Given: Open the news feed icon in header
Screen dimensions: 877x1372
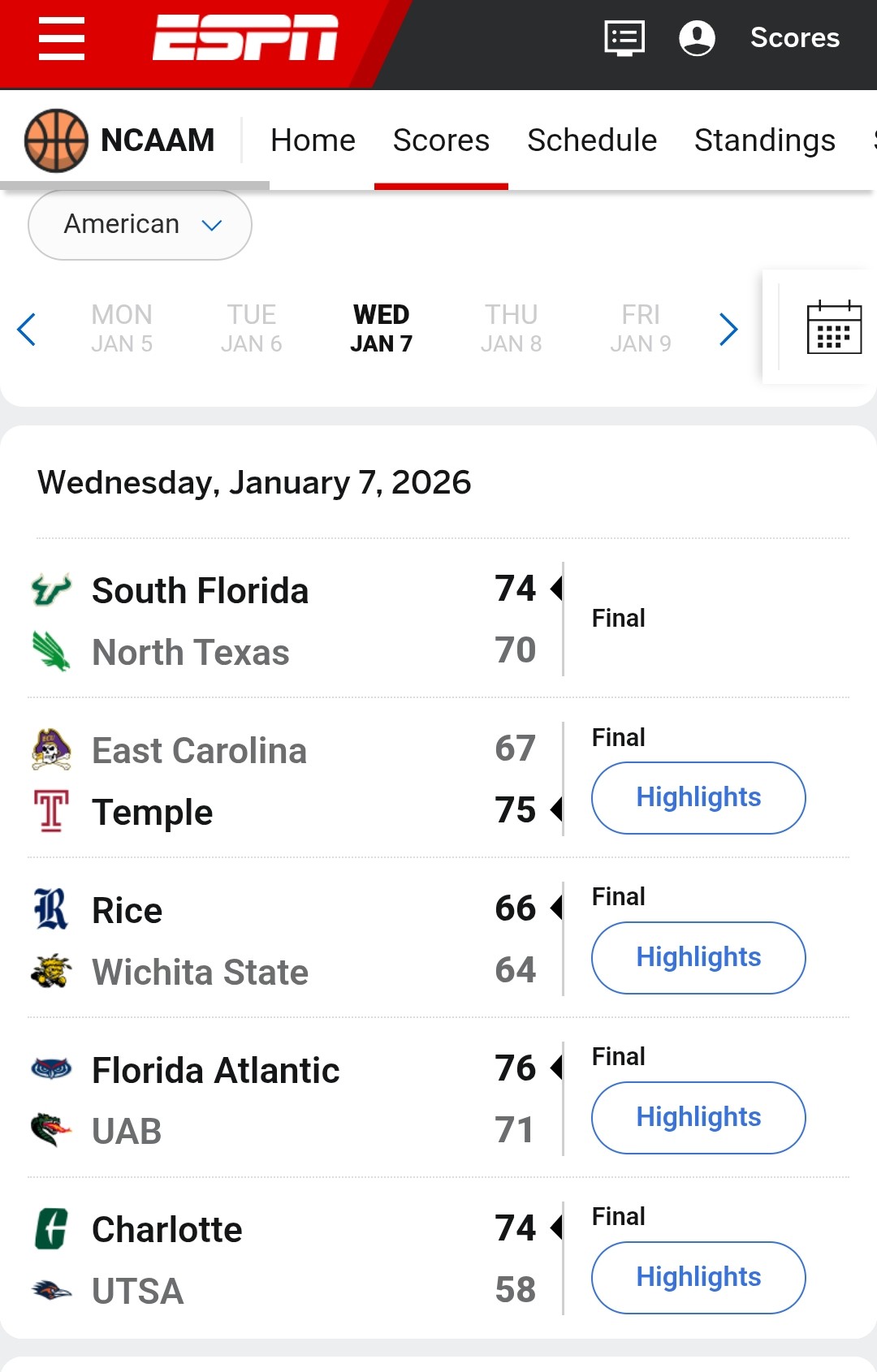Looking at the screenshot, I should coord(624,38).
